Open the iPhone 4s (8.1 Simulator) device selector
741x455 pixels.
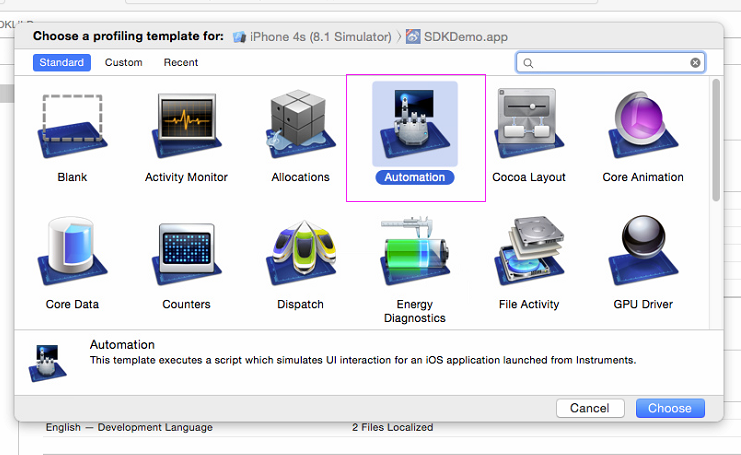tap(312, 37)
